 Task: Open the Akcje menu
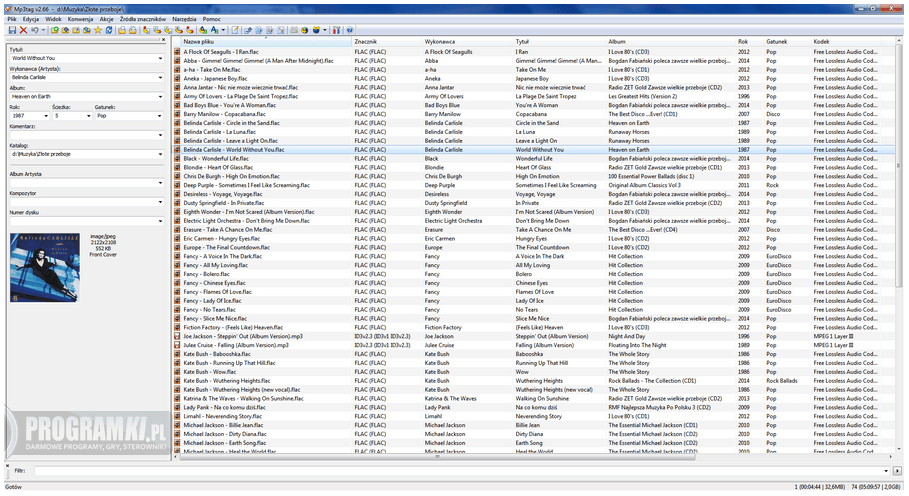point(107,19)
